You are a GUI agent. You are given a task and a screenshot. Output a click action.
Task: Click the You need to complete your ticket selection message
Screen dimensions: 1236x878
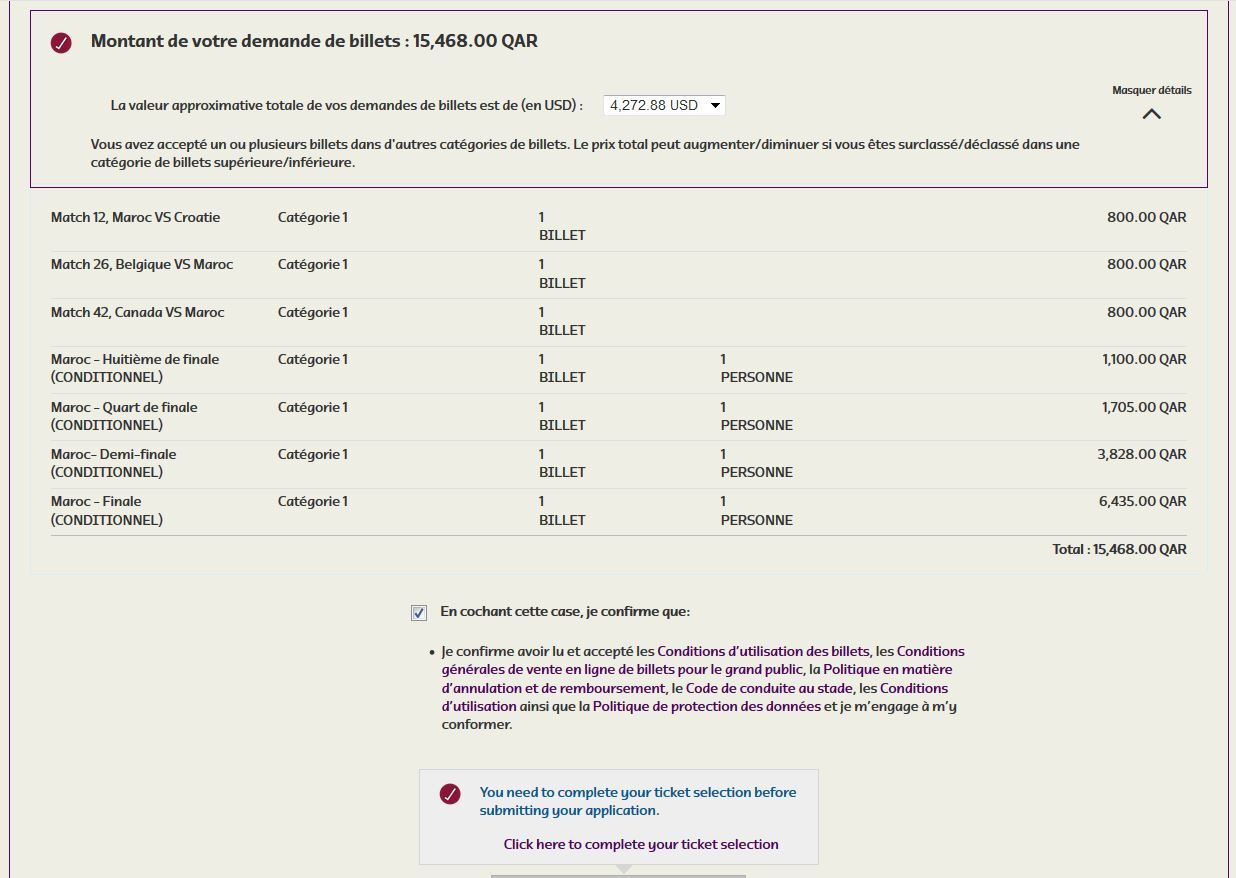tap(638, 801)
